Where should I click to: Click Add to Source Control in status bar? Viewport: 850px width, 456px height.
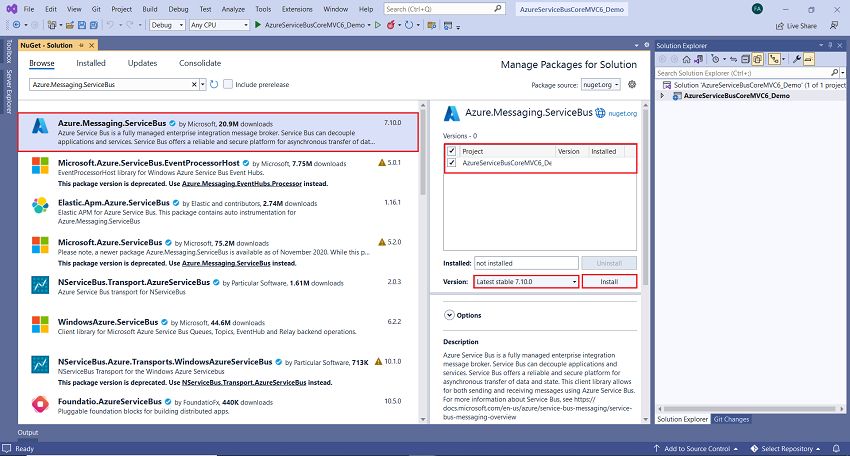697,448
